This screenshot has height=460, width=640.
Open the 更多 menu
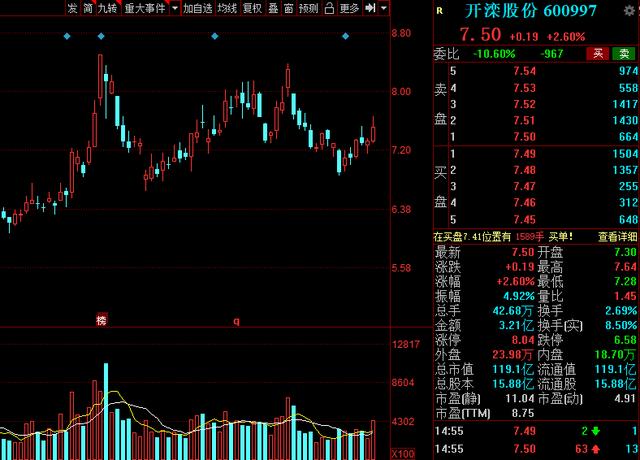point(349,8)
